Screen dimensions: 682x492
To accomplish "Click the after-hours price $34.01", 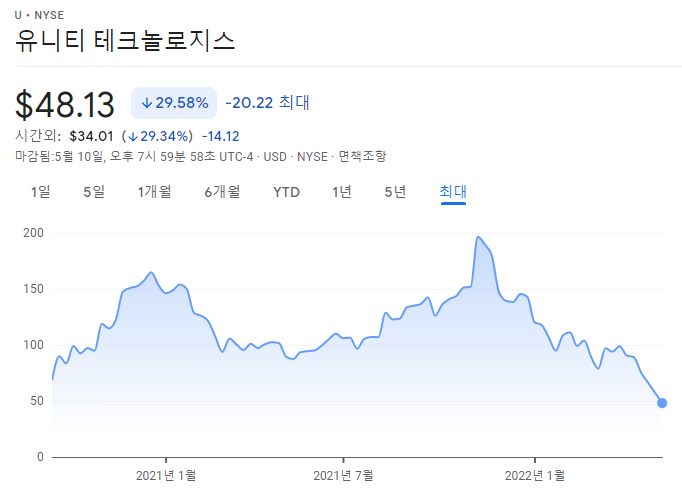I will coord(91,137).
